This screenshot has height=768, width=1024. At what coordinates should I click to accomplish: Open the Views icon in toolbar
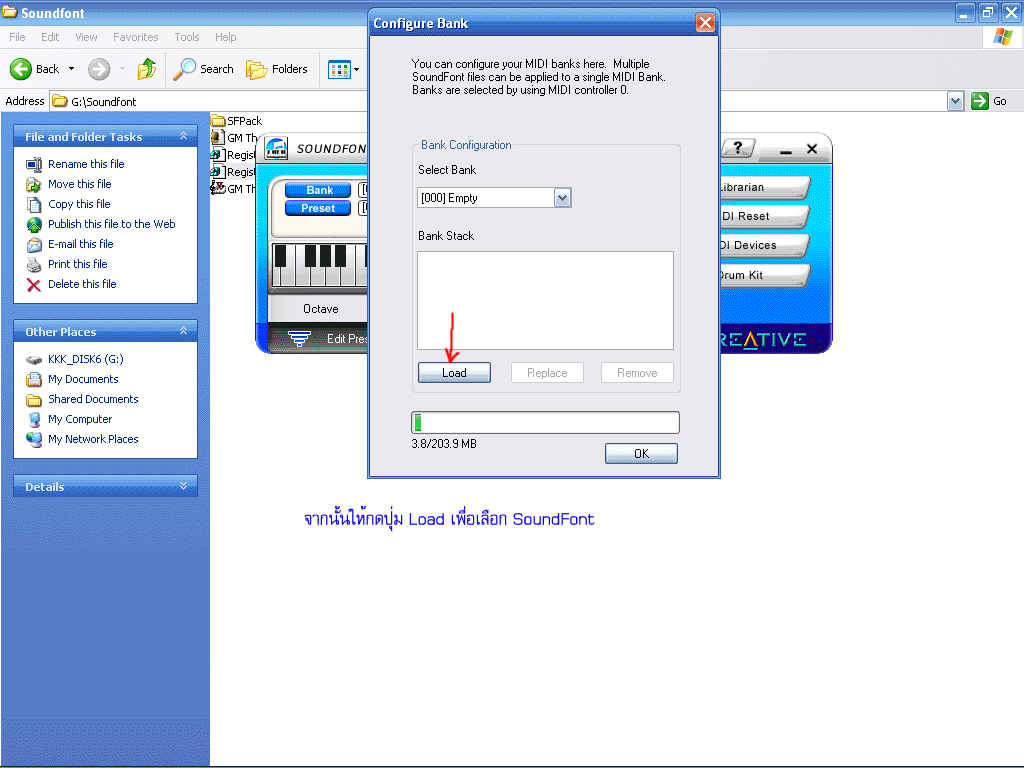tap(339, 69)
